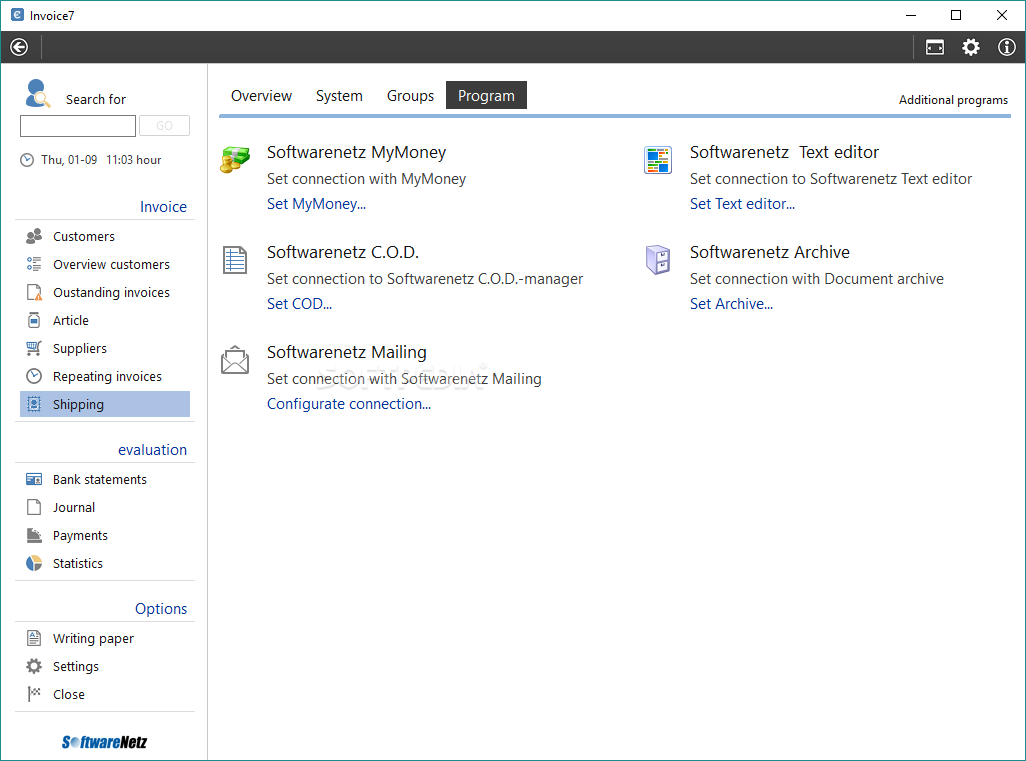
Task: Open the Groups tab
Action: [x=410, y=96]
